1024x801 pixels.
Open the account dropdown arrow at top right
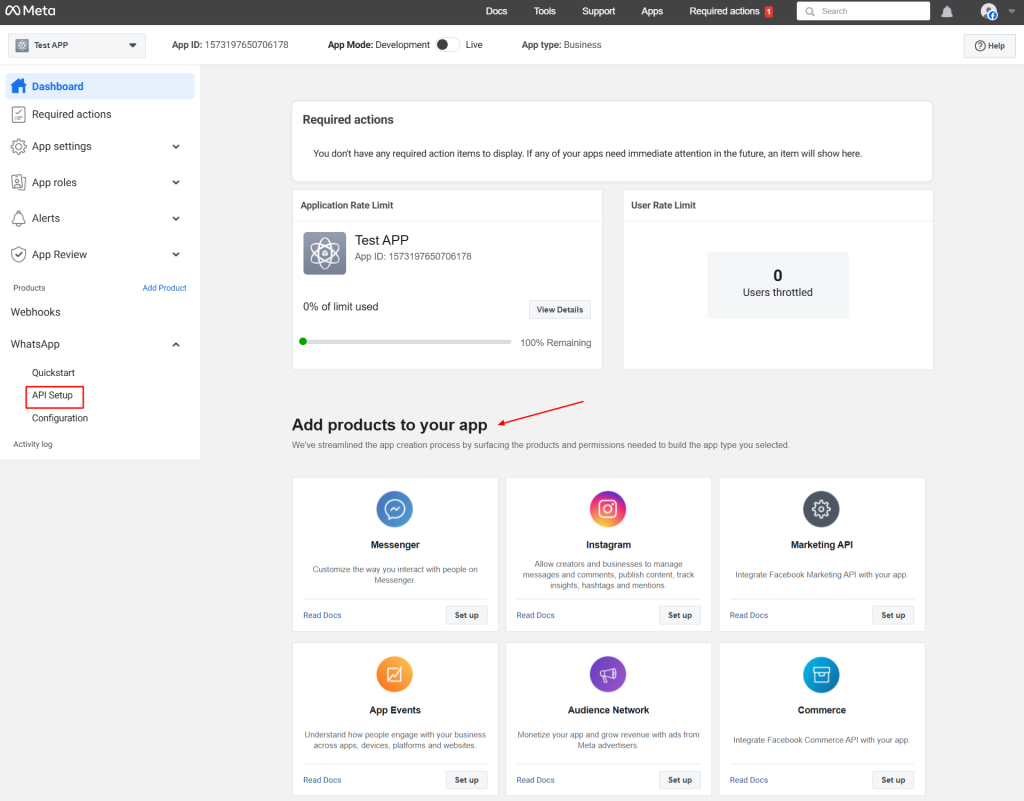[x=1012, y=11]
